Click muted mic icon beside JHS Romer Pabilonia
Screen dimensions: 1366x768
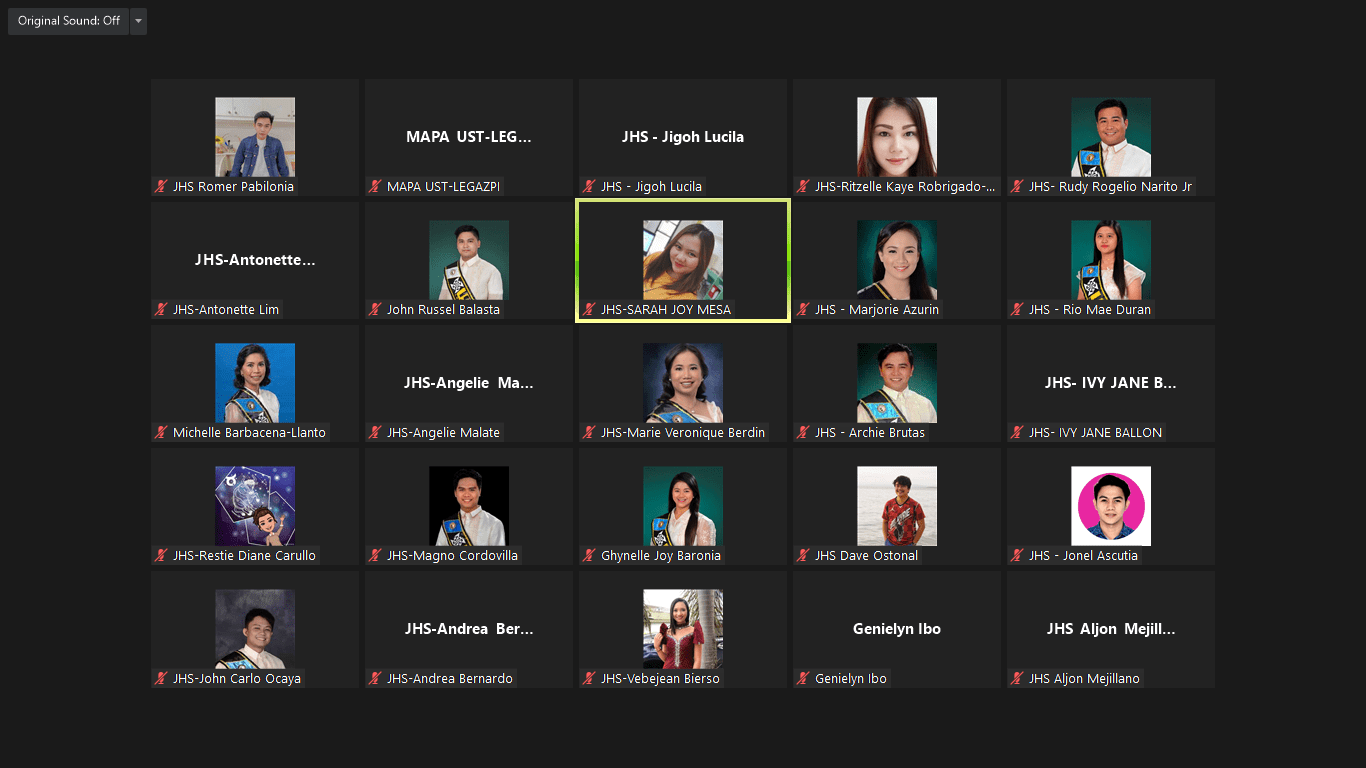pos(160,187)
